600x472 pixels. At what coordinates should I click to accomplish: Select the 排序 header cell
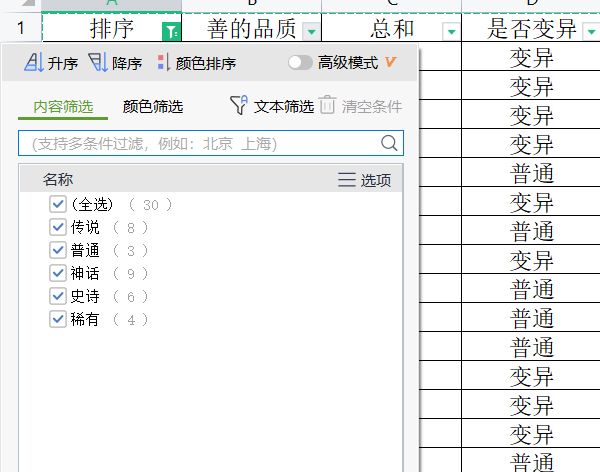111,28
